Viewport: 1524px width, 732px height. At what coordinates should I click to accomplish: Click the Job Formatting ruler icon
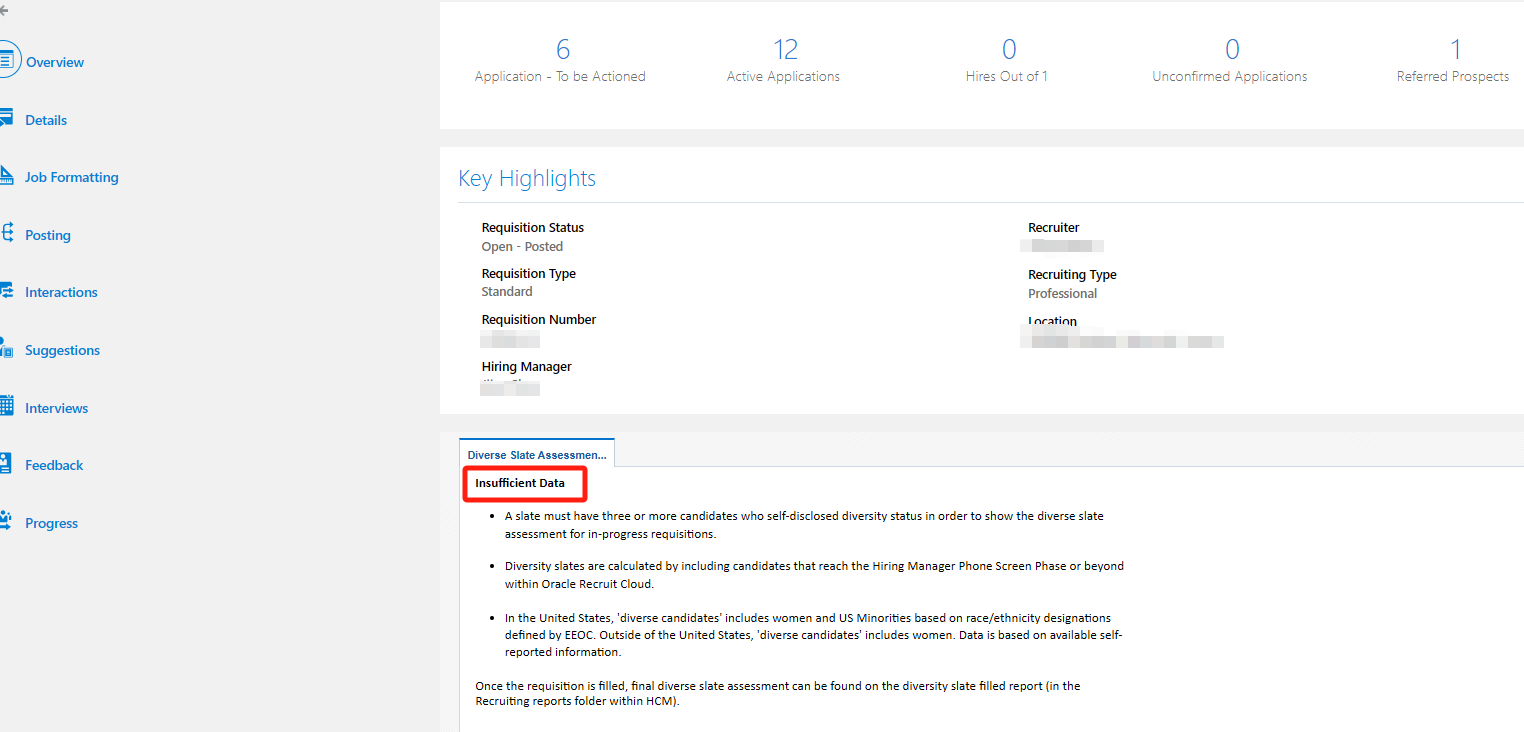coord(6,176)
